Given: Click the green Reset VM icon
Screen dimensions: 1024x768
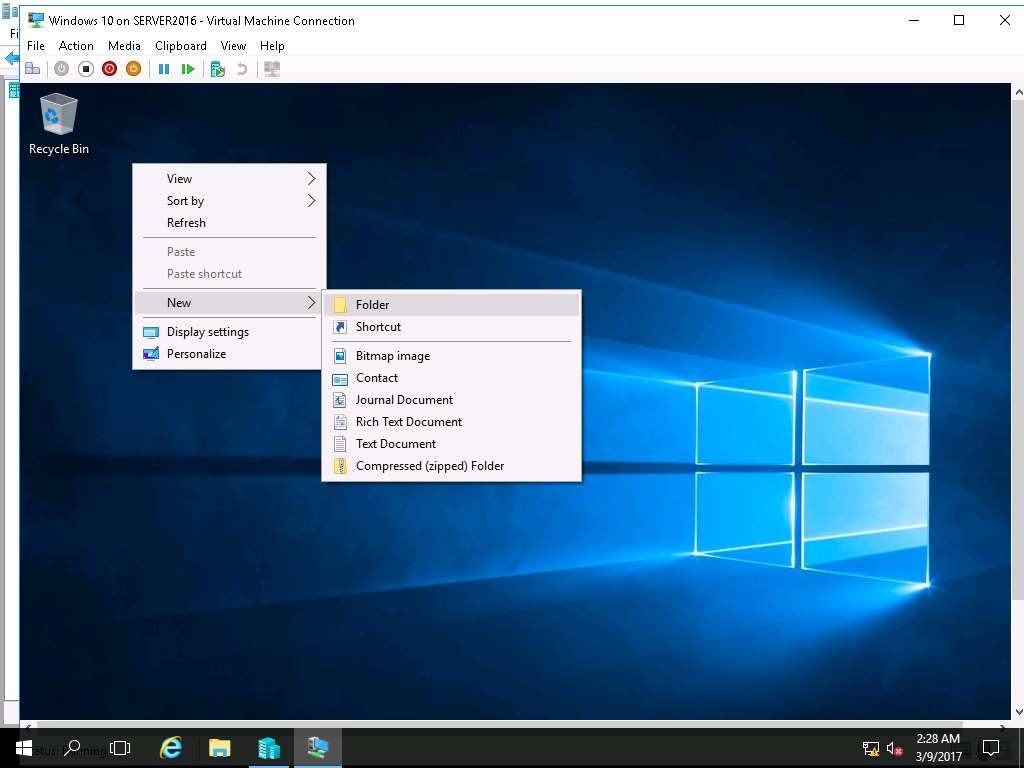Looking at the screenshot, I should point(188,69).
